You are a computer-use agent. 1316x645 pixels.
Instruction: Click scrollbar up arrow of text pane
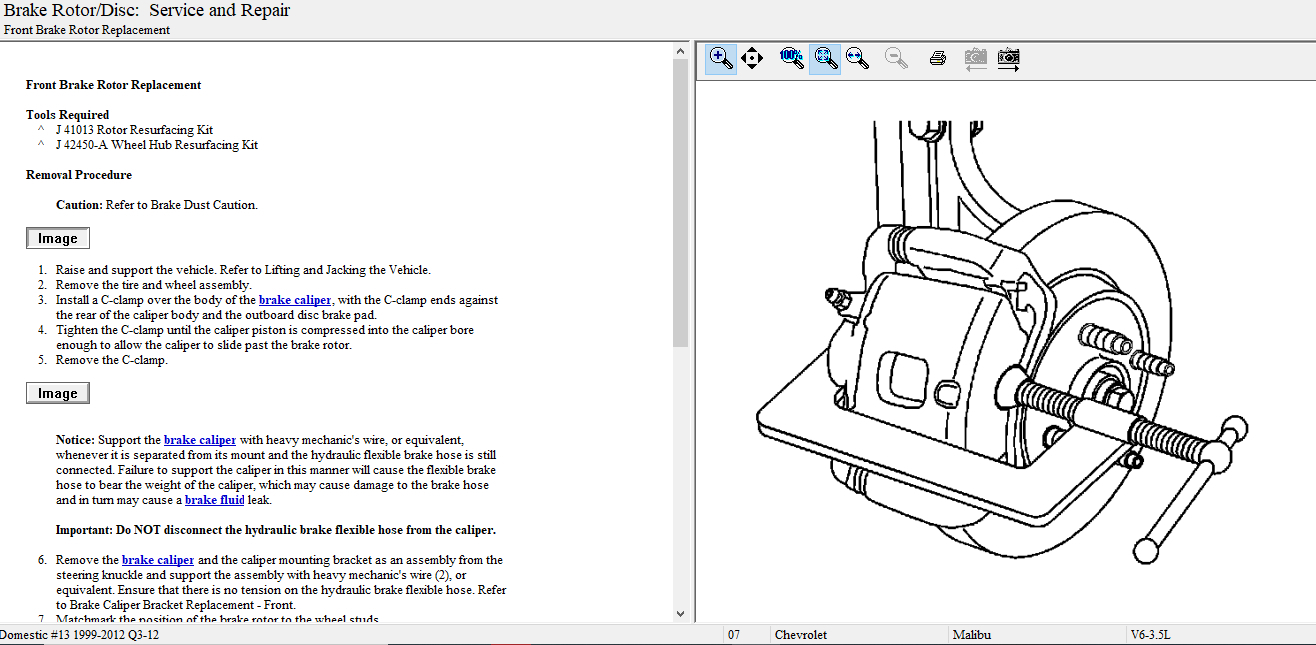(x=681, y=50)
